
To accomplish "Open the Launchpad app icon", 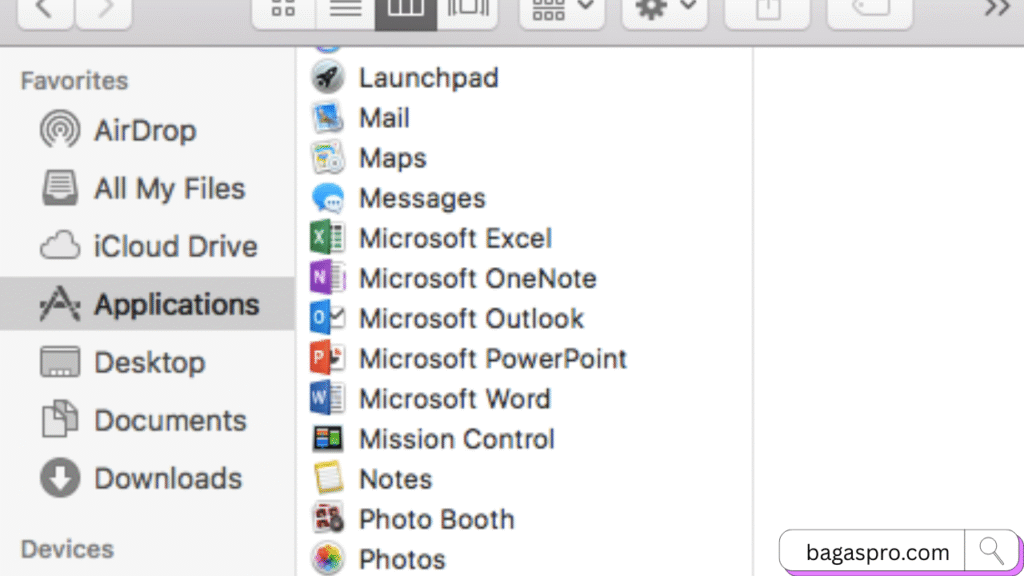I will (328, 78).
